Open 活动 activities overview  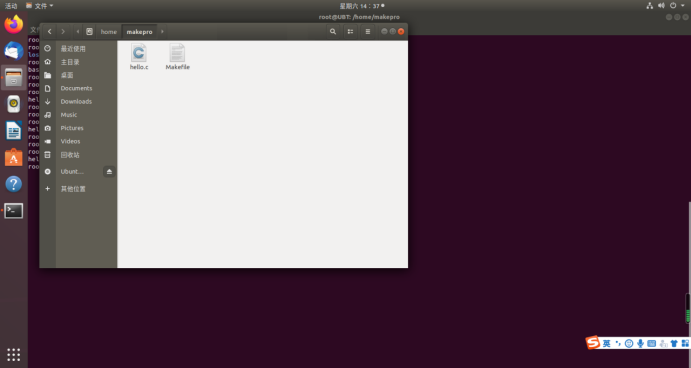click(x=11, y=6)
